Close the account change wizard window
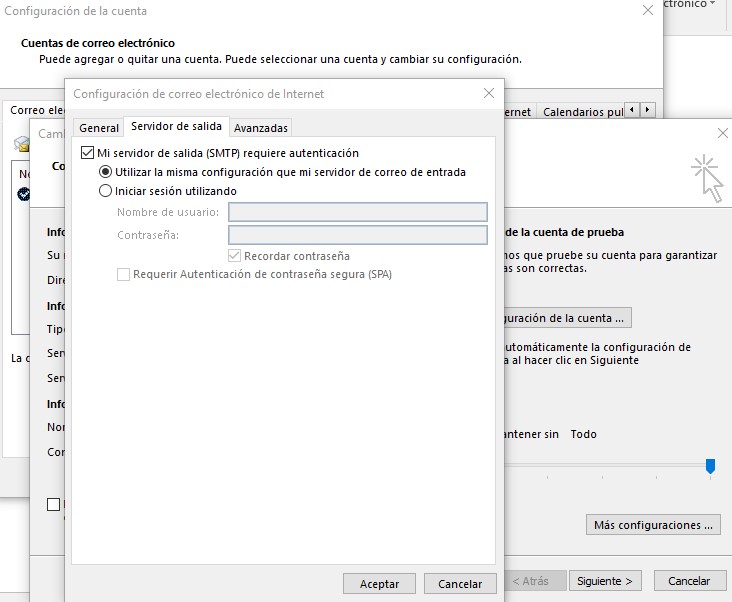 point(722,133)
